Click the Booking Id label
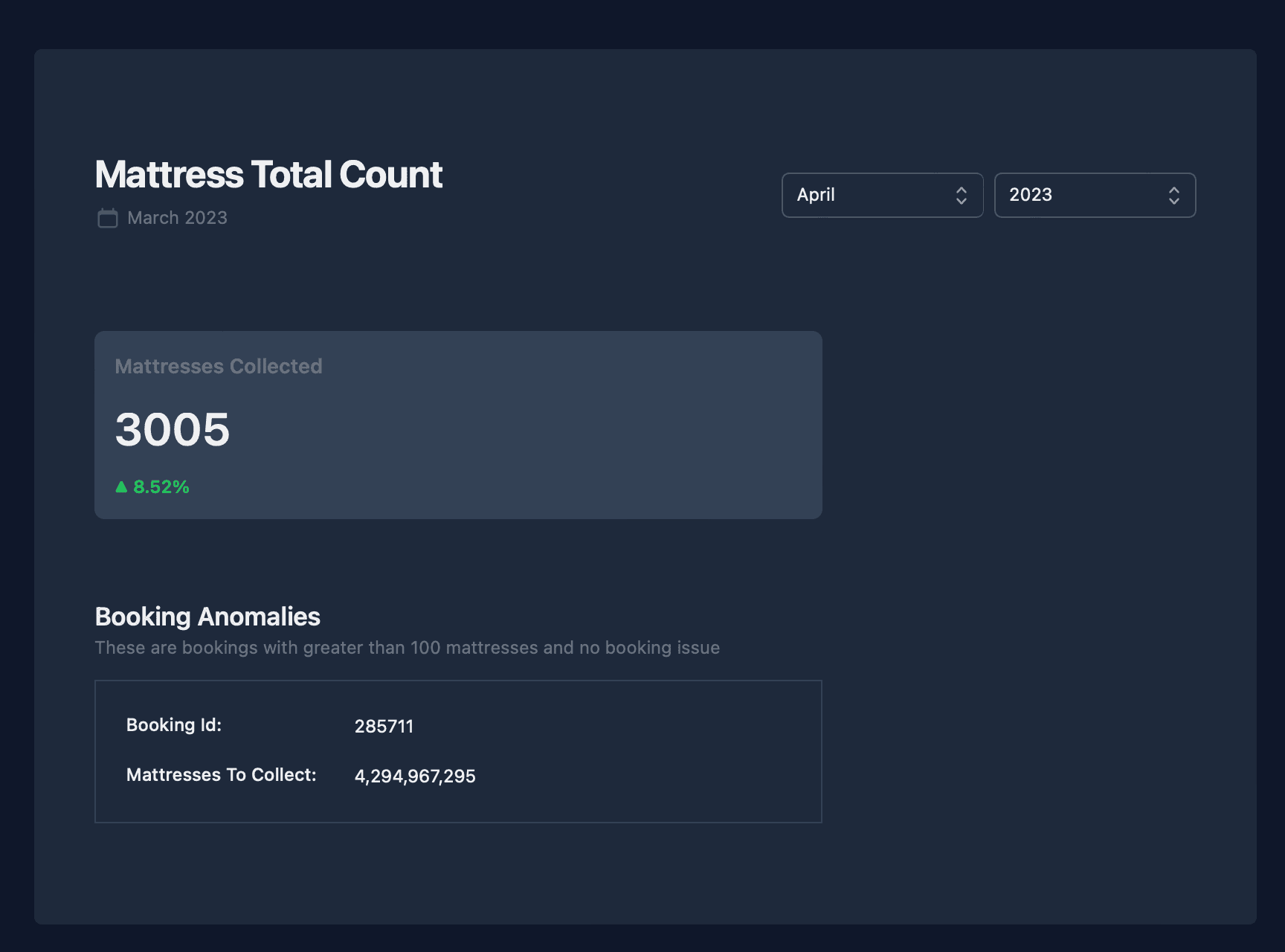 coord(174,725)
